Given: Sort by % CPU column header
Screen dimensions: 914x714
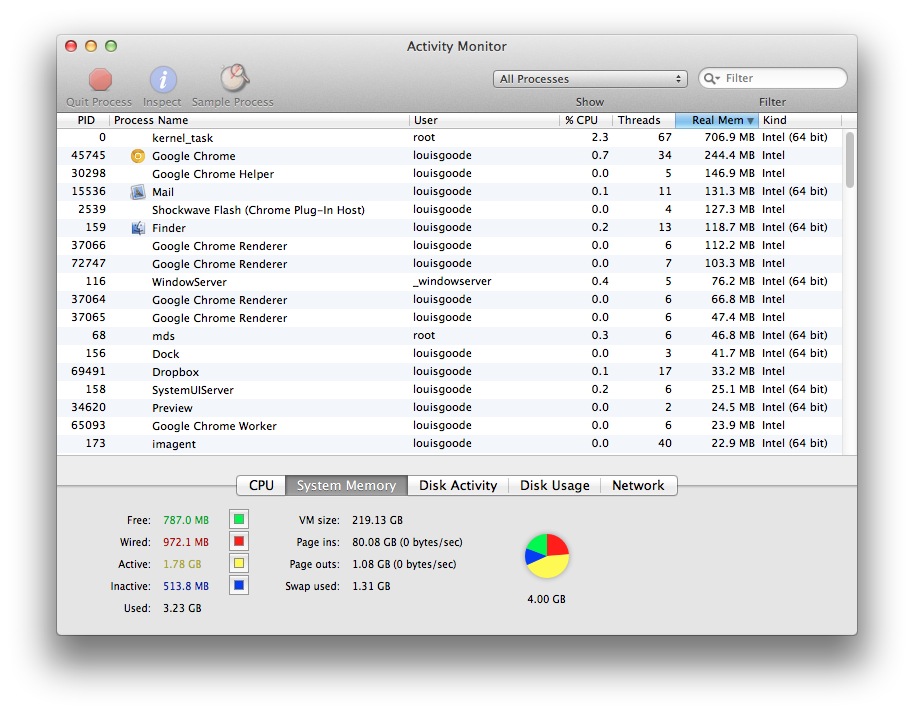Looking at the screenshot, I should pos(586,120).
